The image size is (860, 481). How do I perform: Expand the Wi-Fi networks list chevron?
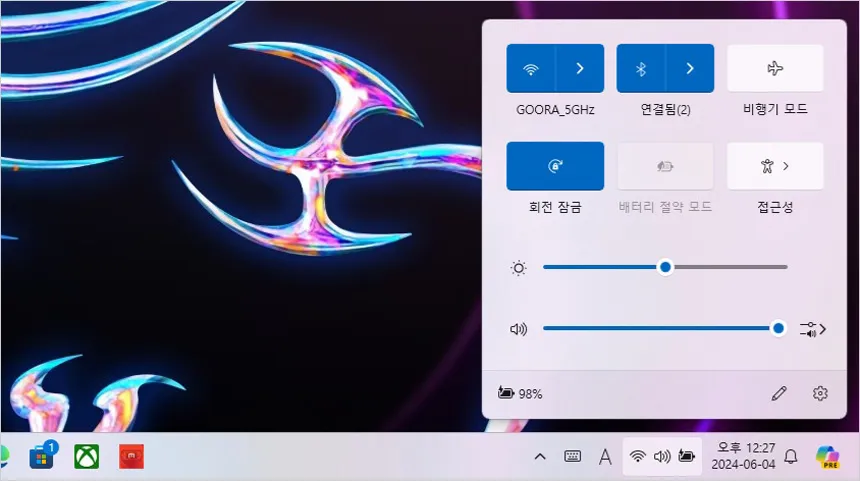click(x=580, y=69)
